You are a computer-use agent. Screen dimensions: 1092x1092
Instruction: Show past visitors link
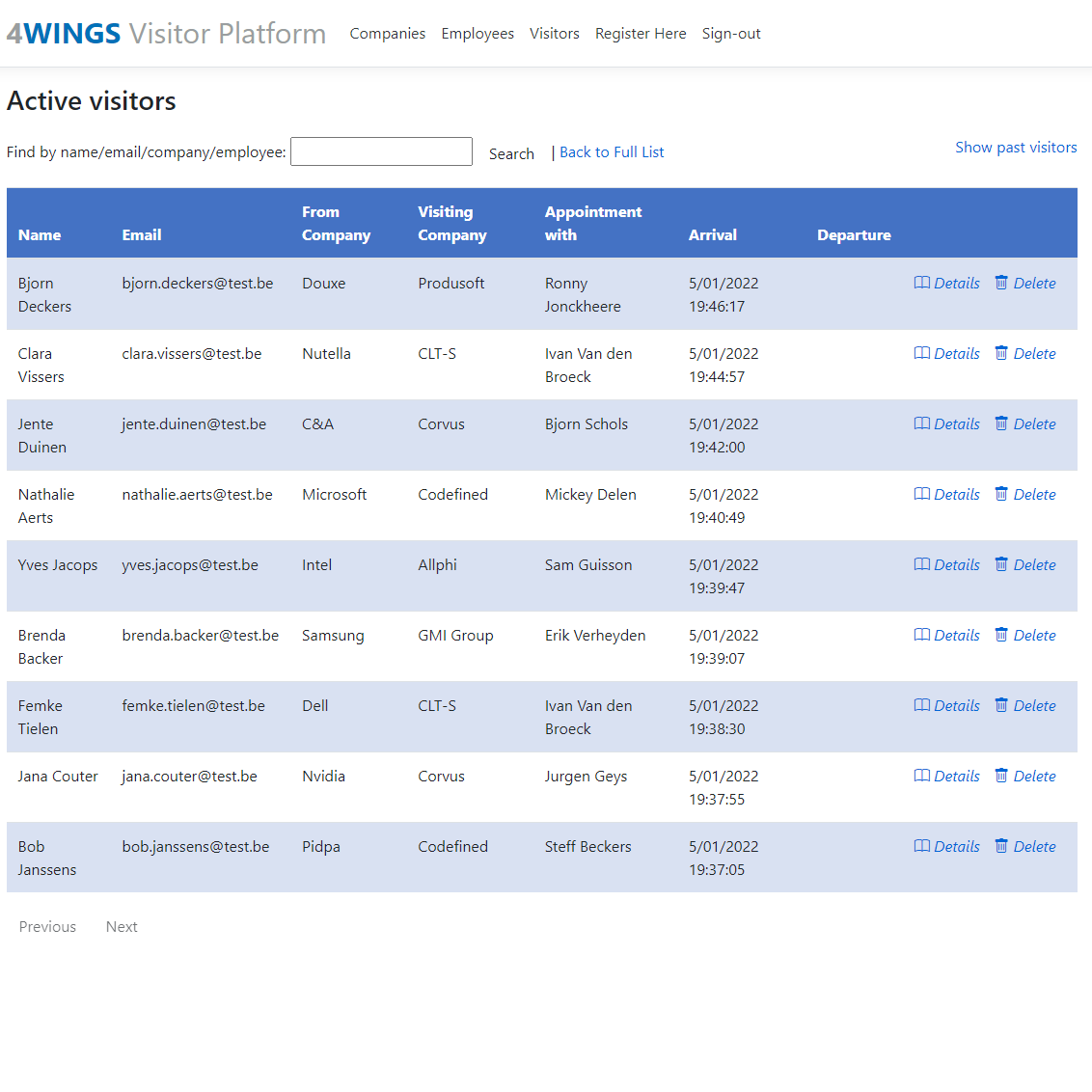pyautogui.click(x=1016, y=148)
